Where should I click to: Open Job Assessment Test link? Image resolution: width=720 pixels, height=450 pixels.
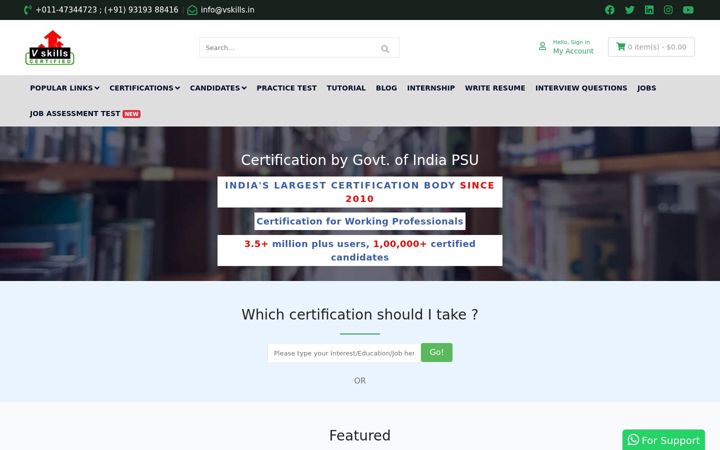pyautogui.click(x=75, y=113)
